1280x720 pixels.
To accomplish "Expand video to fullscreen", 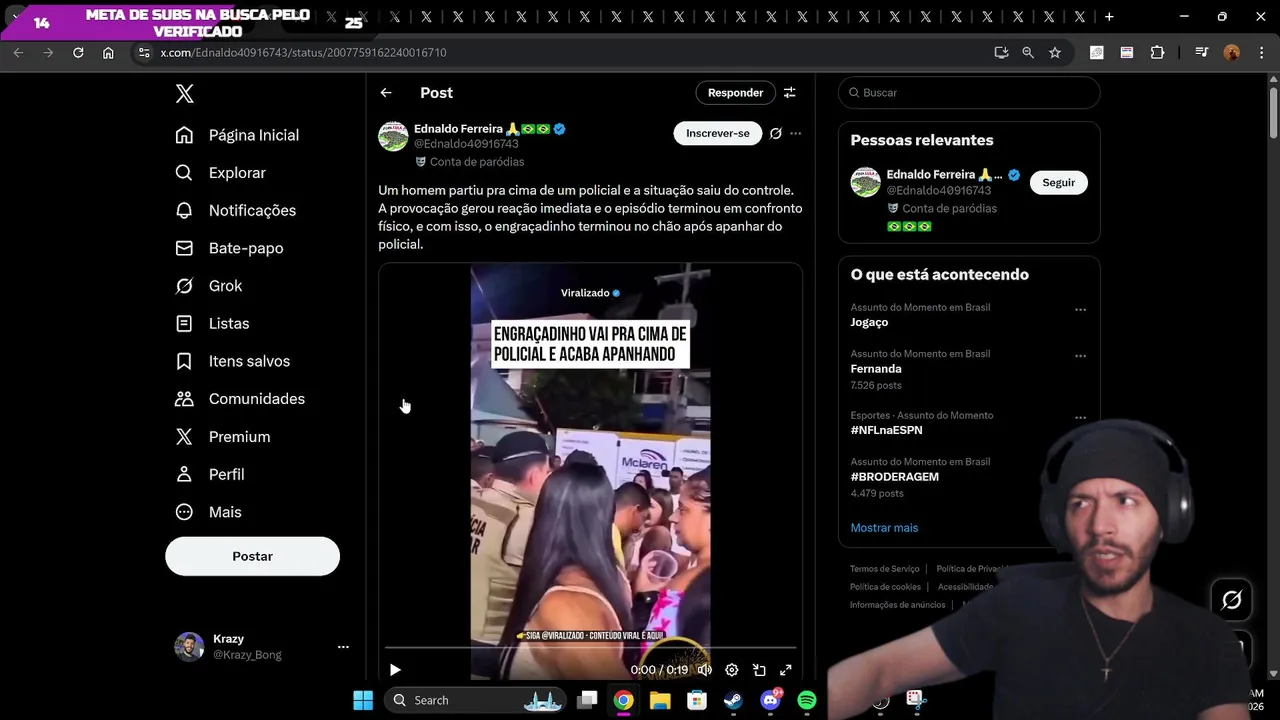I will tap(786, 670).
